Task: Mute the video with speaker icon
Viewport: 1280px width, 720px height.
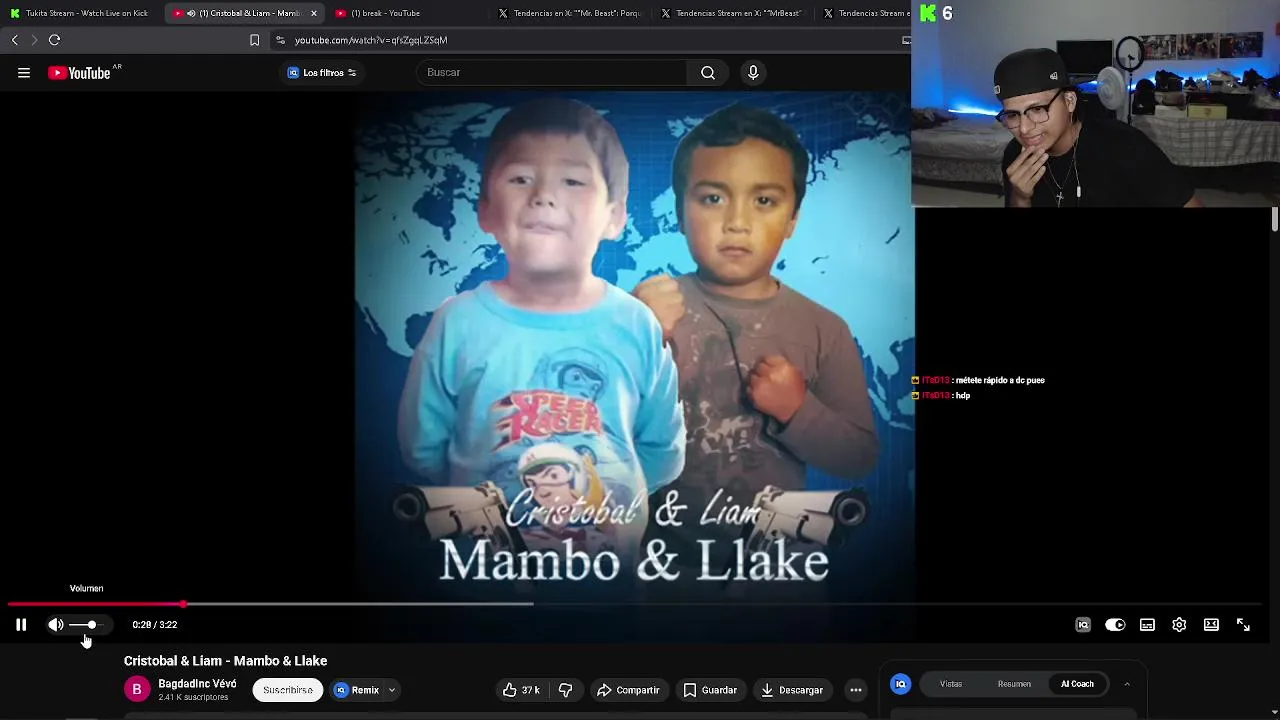Action: pyautogui.click(x=56, y=625)
